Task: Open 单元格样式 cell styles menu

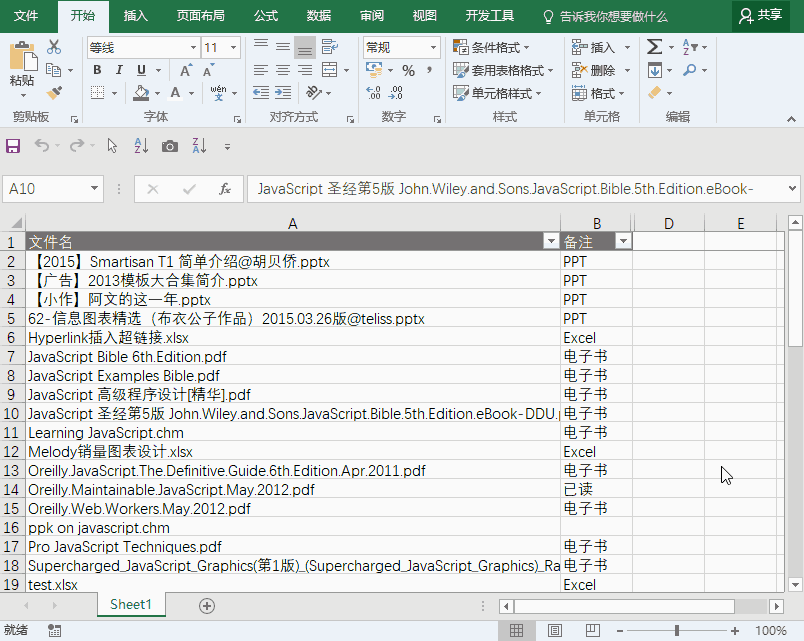Action: click(497, 93)
